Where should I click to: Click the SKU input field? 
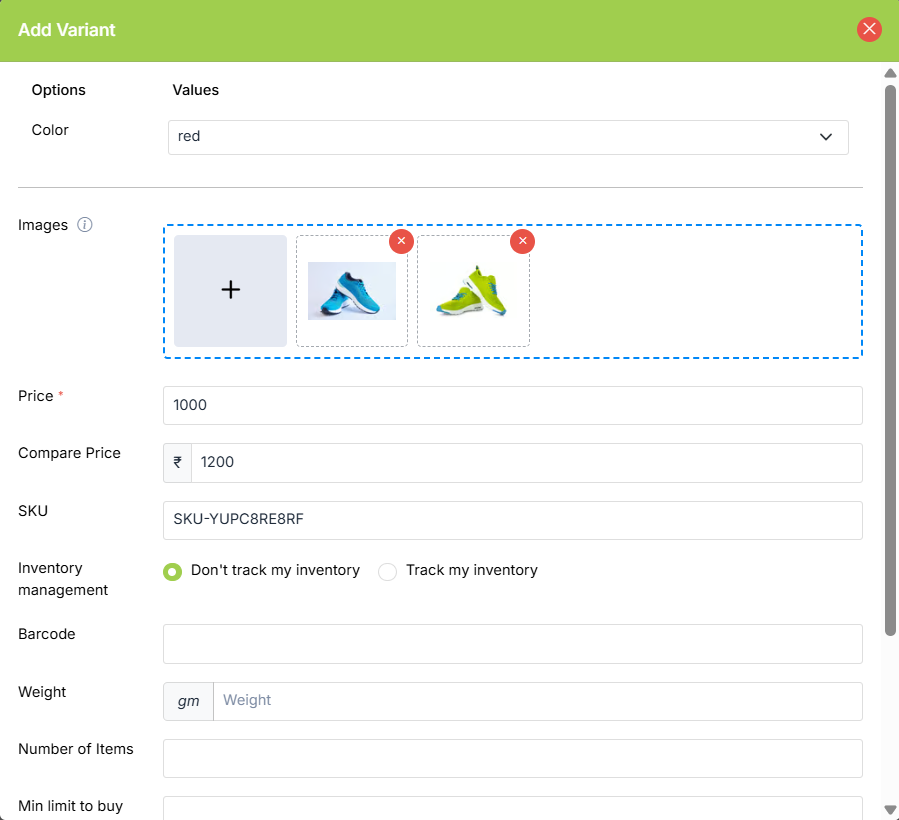[x=512, y=520]
